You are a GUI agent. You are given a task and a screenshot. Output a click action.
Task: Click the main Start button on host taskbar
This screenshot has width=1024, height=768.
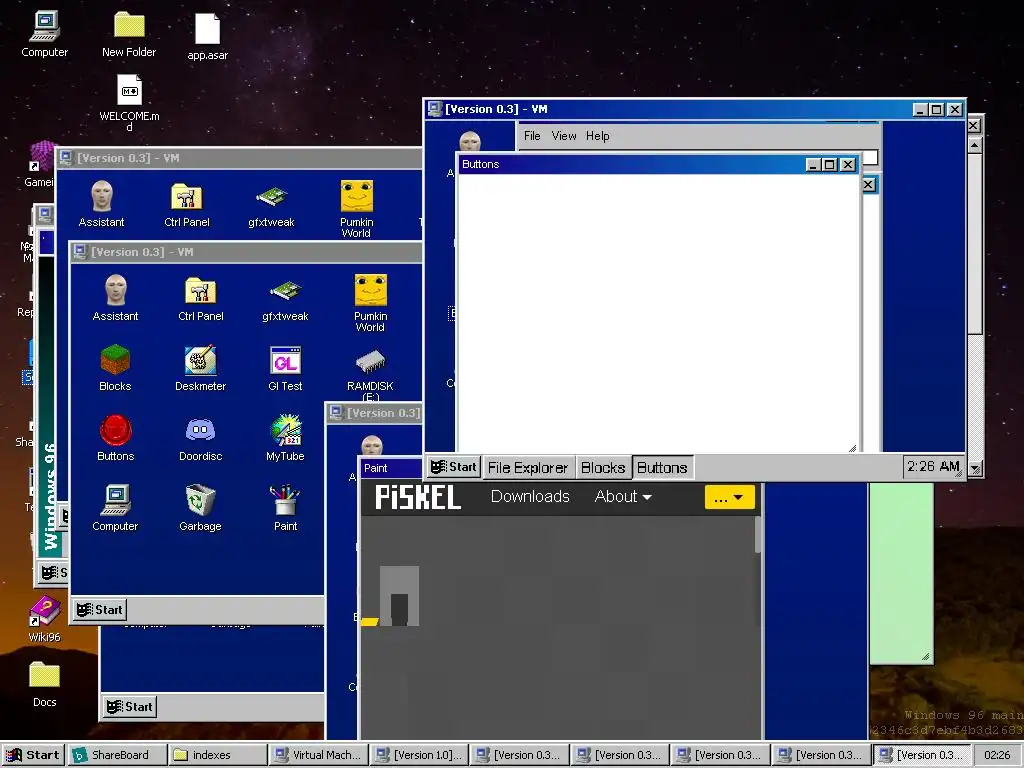(x=33, y=755)
